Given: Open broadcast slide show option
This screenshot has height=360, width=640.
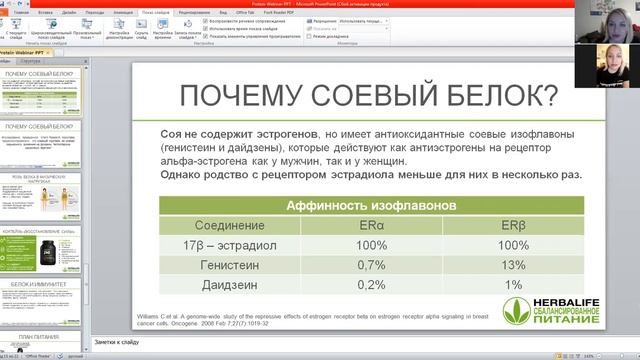Looking at the screenshot, I should click(51, 29).
